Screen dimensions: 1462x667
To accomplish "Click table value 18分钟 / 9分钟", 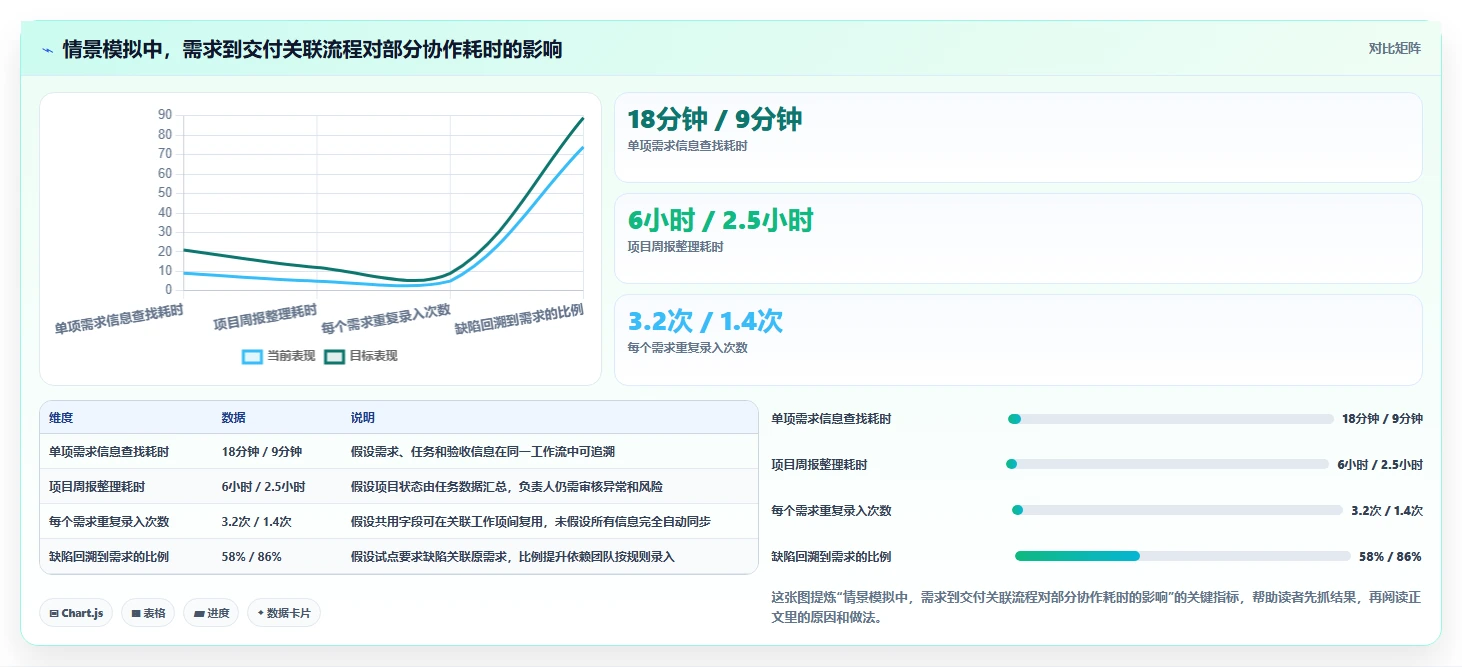I will pyautogui.click(x=262, y=452).
